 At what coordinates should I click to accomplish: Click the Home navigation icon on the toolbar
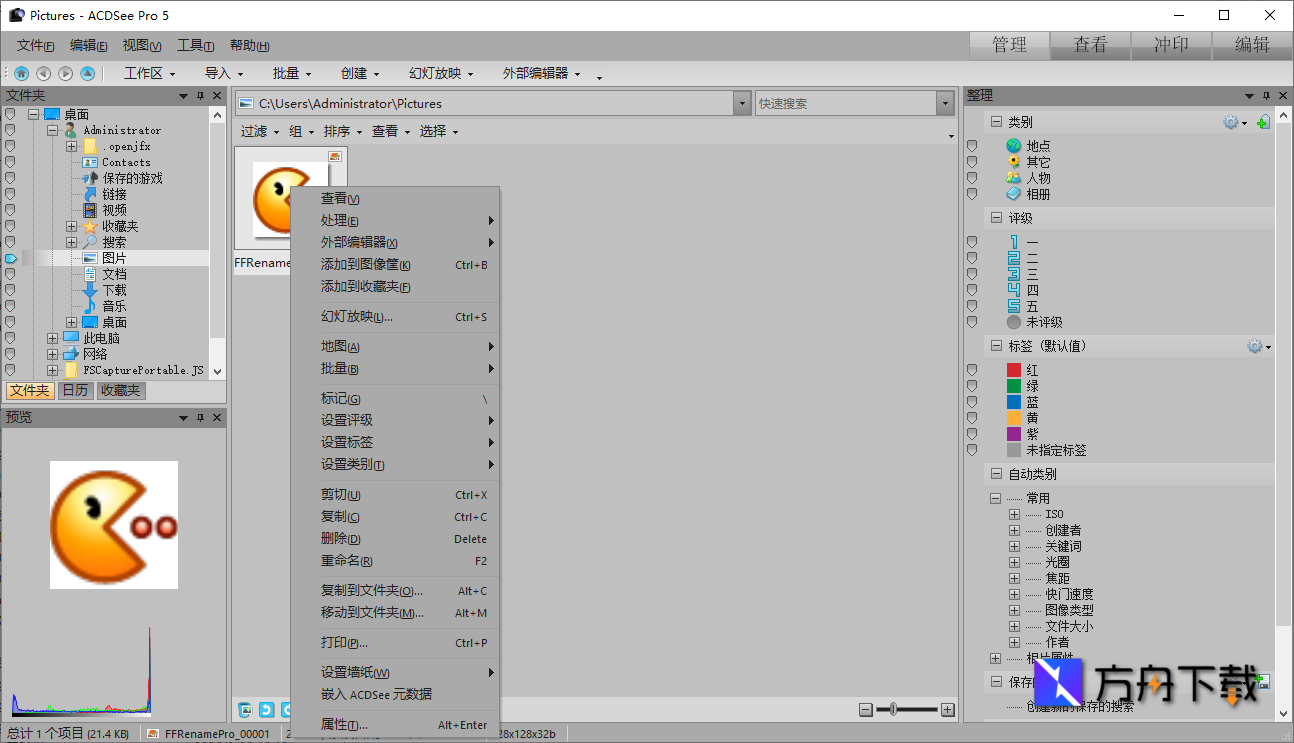click(21, 73)
